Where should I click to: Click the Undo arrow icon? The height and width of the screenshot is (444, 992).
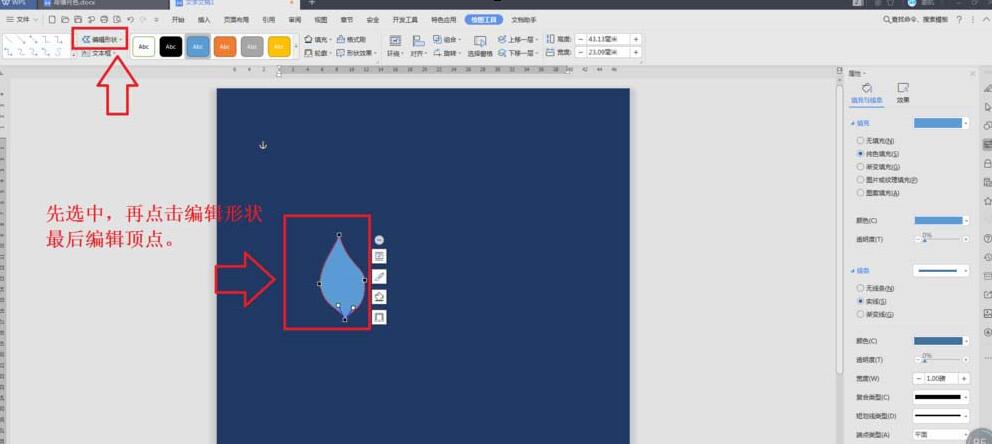point(130,20)
